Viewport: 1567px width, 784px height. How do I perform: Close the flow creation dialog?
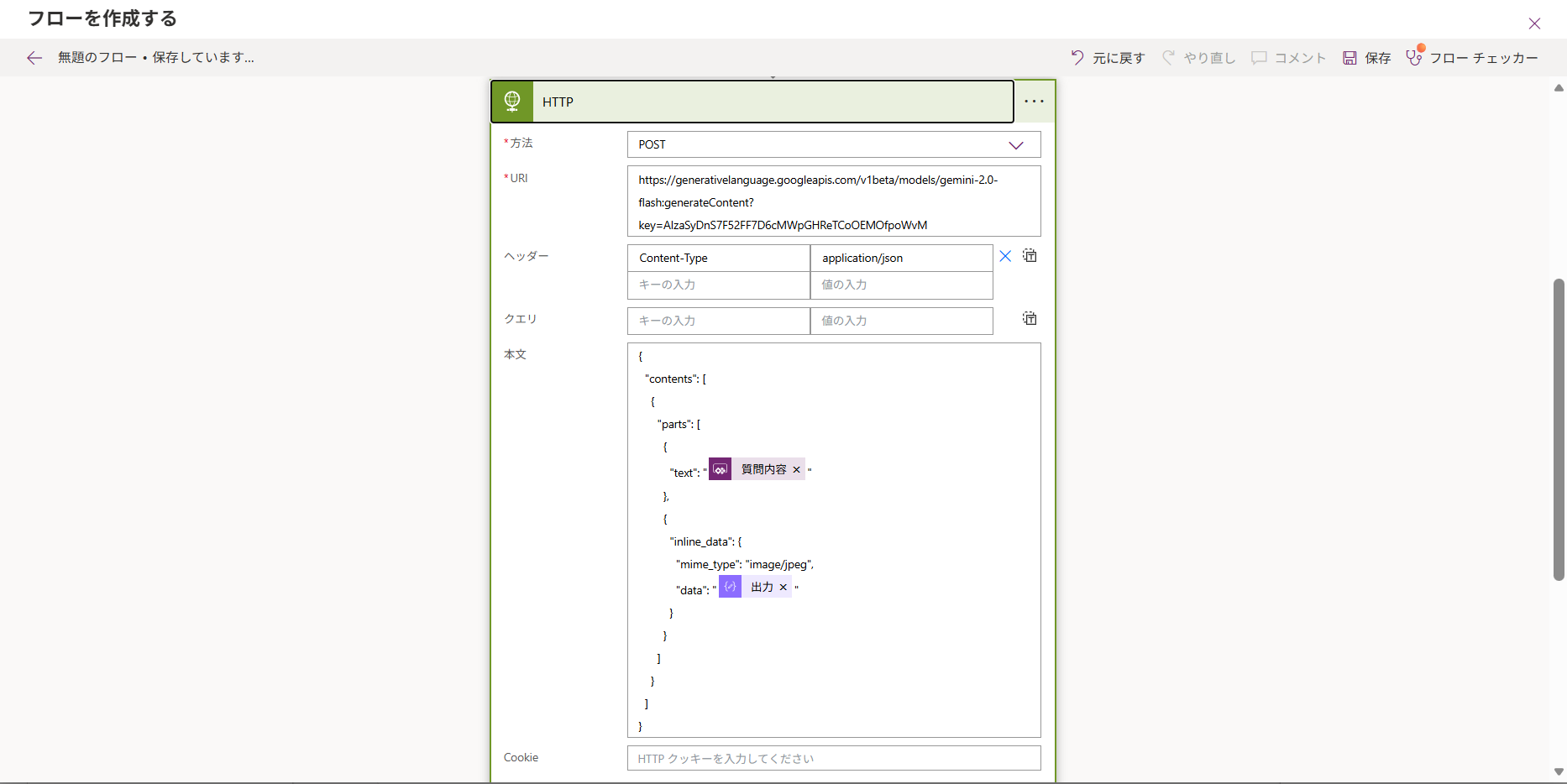click(x=1534, y=24)
